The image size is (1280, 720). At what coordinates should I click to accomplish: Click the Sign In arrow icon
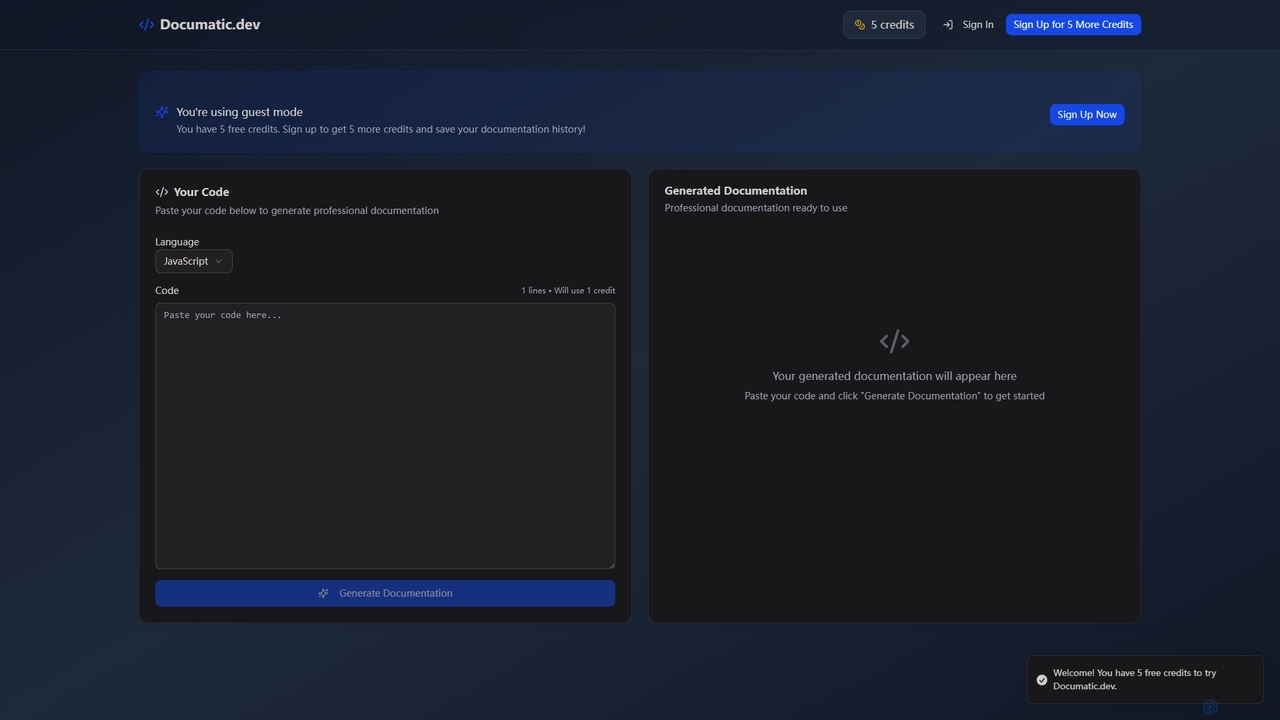coord(948,25)
